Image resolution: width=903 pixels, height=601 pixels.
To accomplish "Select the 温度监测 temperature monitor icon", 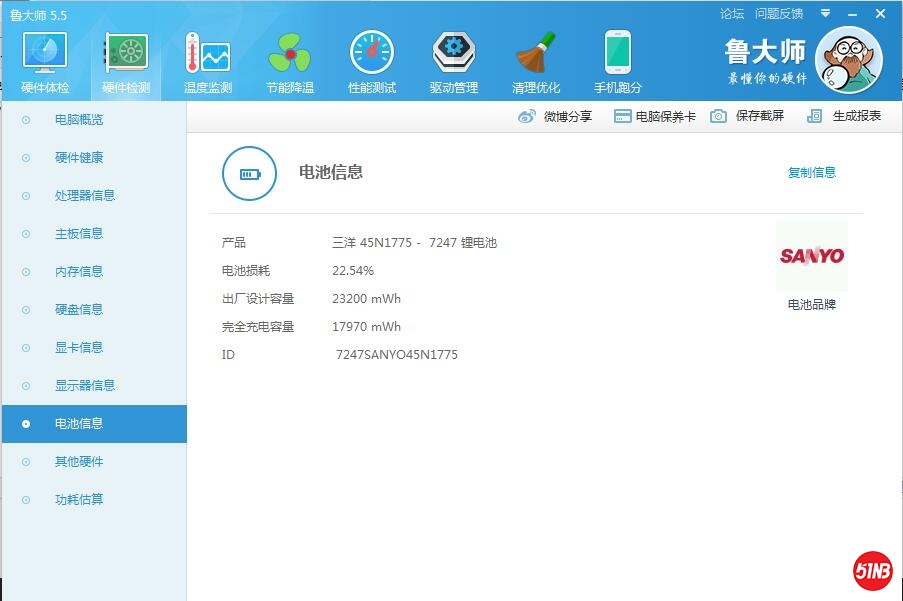I will pyautogui.click(x=208, y=53).
